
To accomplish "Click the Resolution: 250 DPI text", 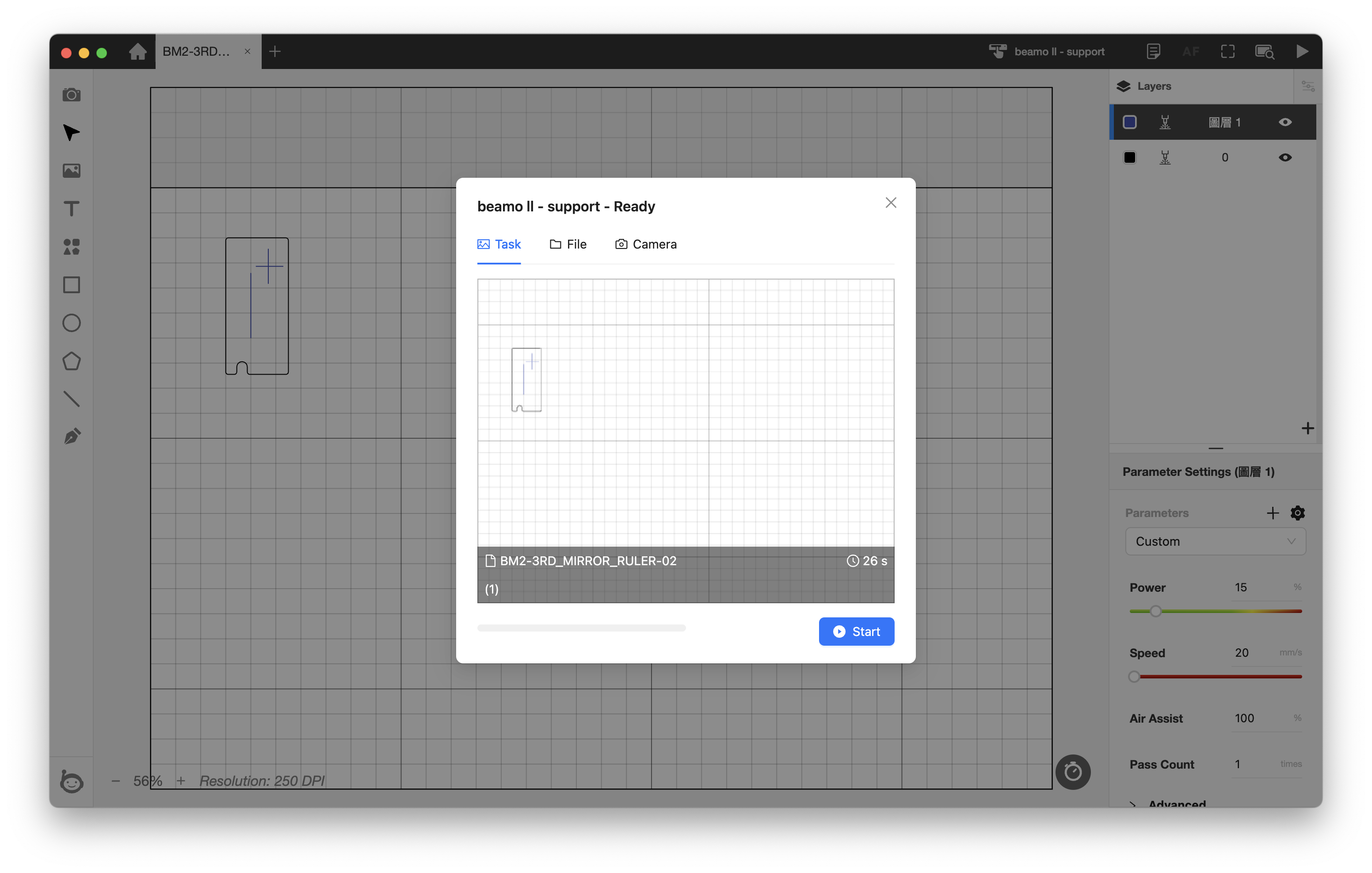I will tap(262, 781).
